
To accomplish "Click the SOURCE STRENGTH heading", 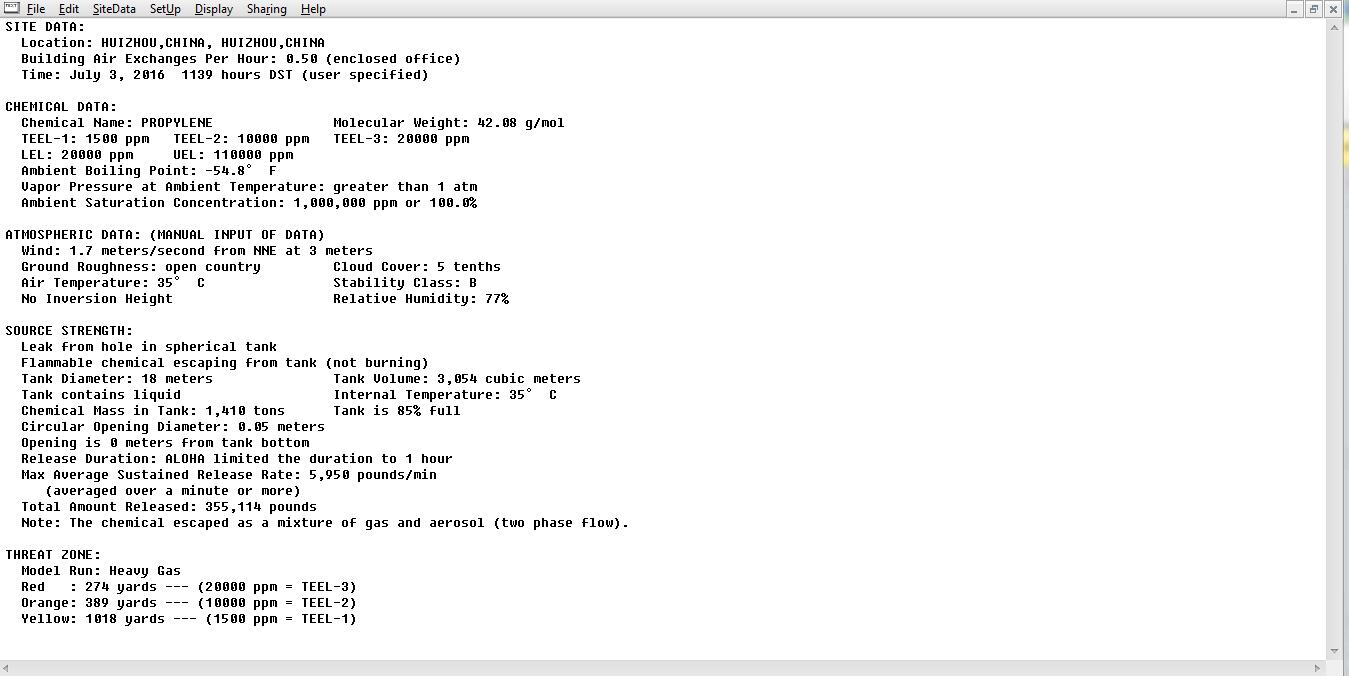I will [69, 331].
